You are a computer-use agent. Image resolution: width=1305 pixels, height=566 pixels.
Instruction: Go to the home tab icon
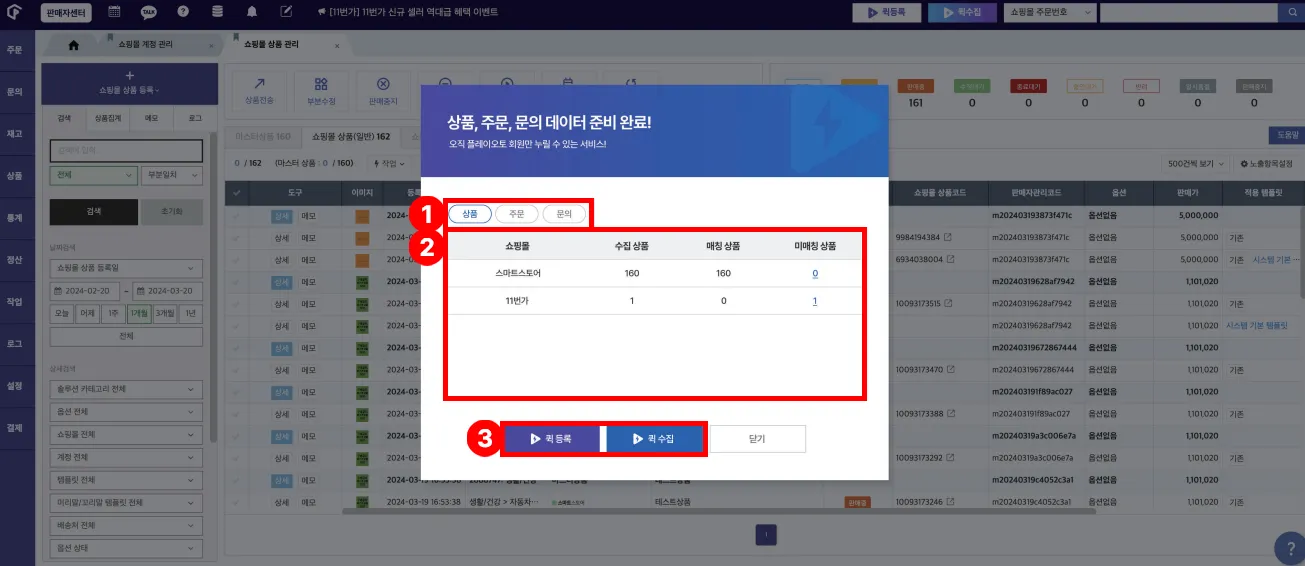pyautogui.click(x=73, y=45)
